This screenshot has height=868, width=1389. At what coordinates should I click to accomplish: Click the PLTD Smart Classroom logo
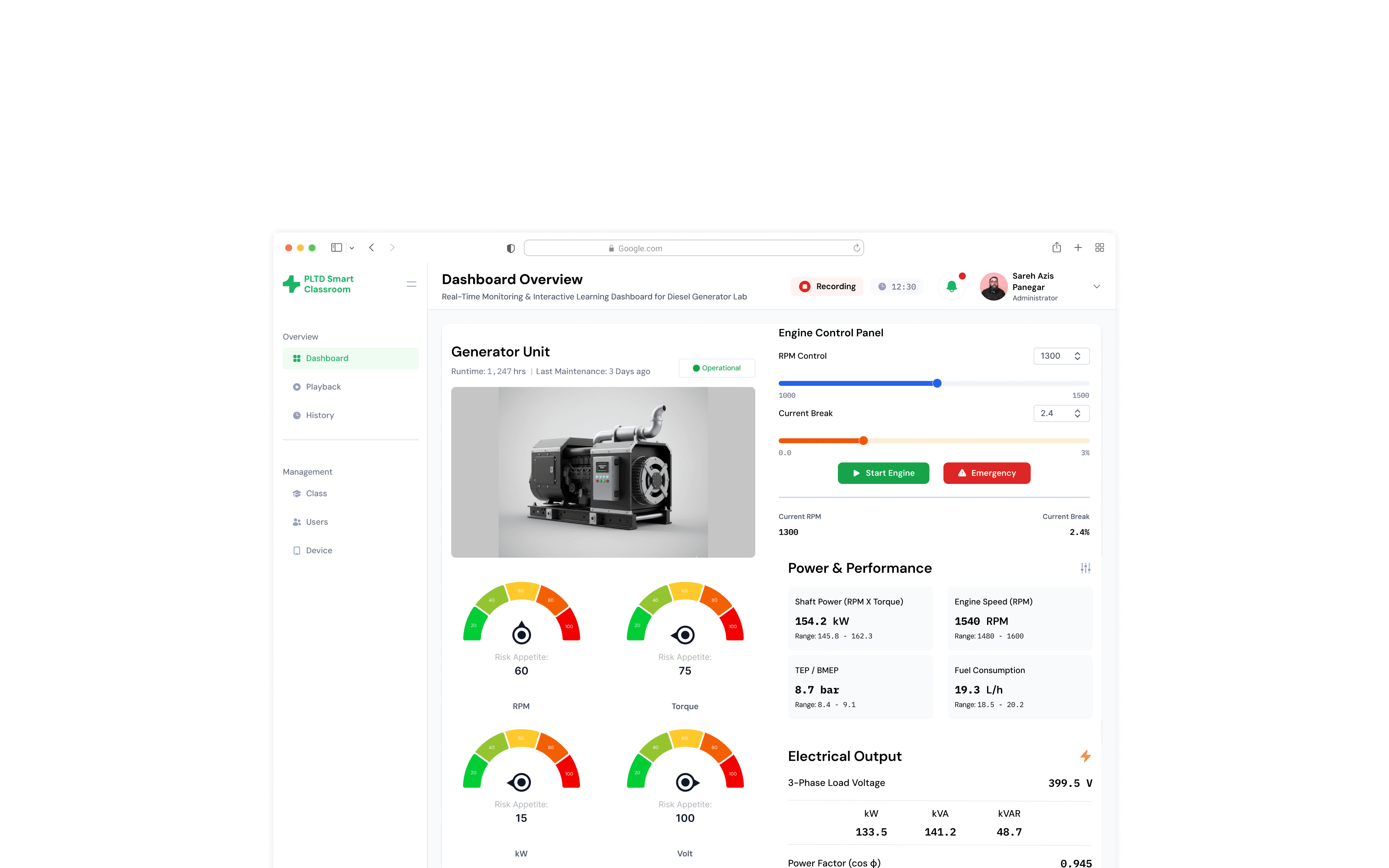pos(319,284)
